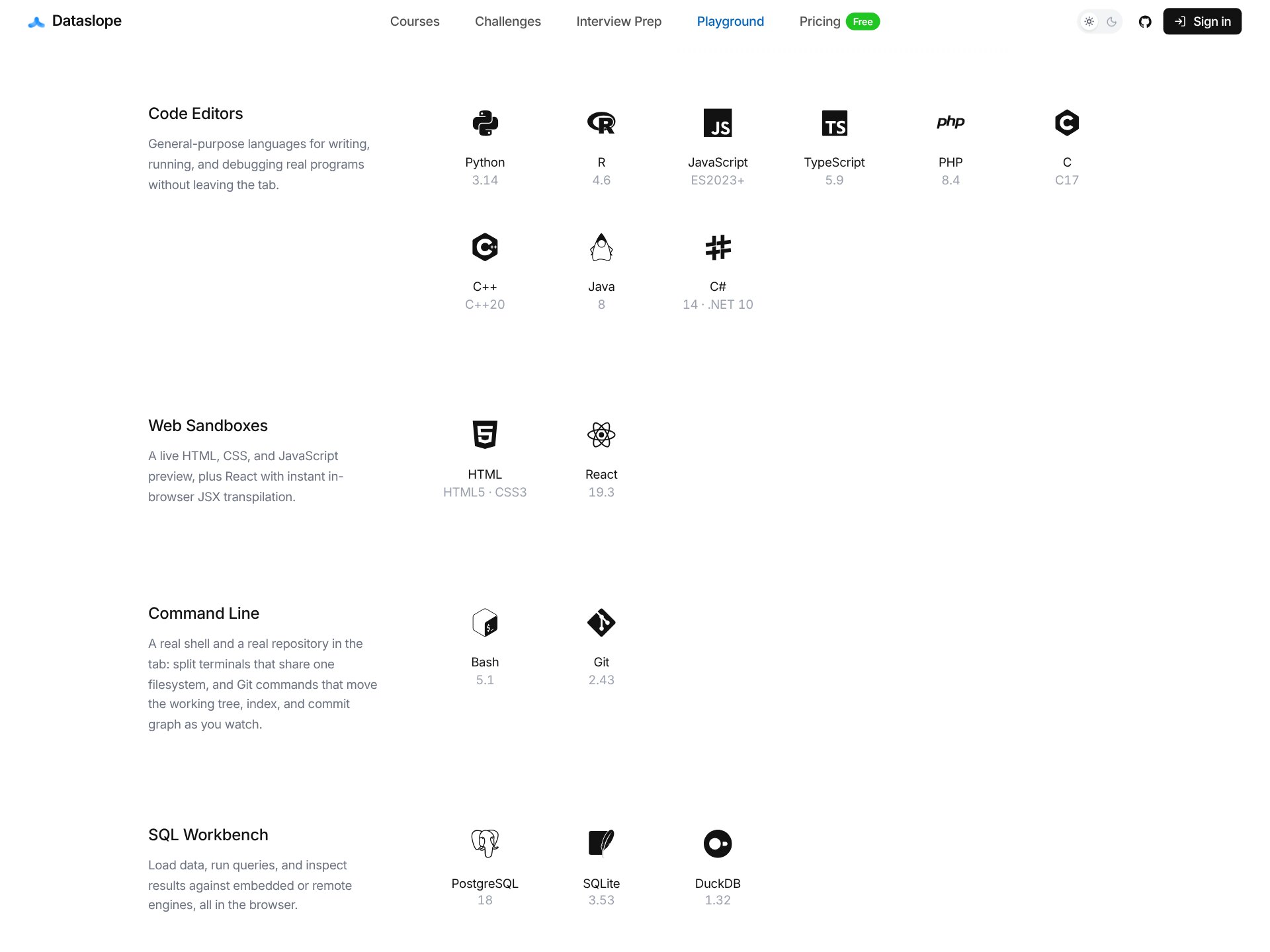Open the SQLite feather icon
Viewport: 1270px width, 952px height.
click(601, 844)
